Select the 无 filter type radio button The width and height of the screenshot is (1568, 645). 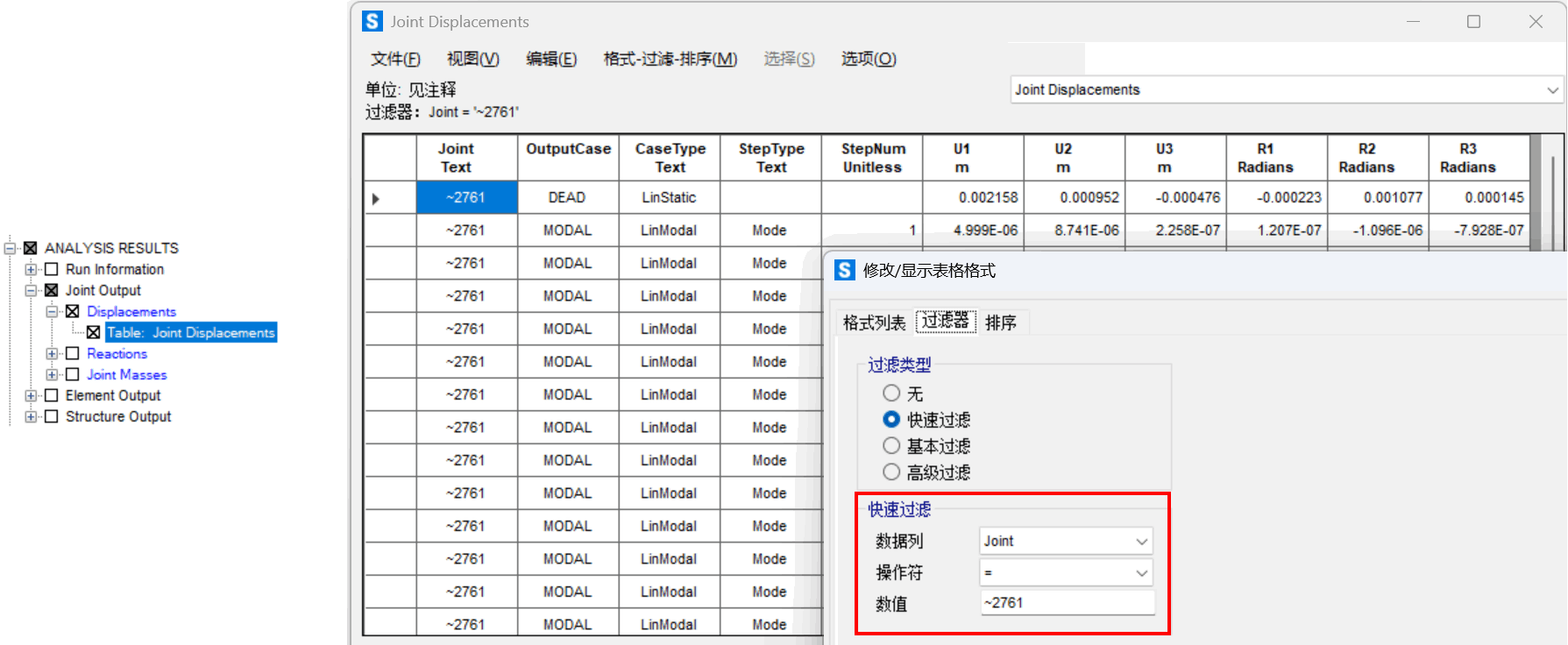click(891, 393)
